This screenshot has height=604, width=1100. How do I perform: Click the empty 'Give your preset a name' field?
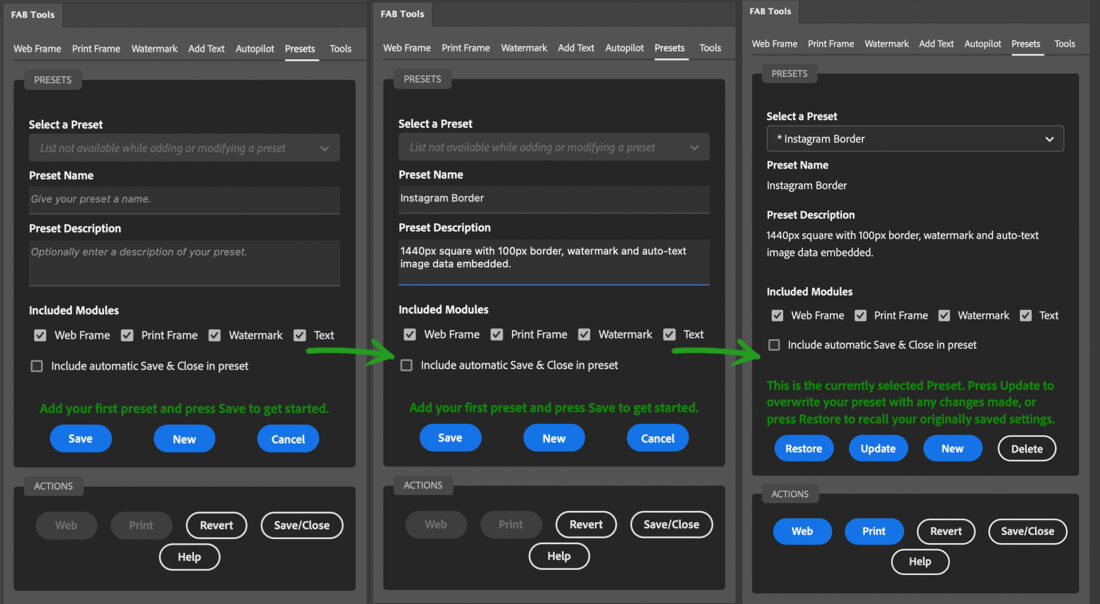[184, 199]
